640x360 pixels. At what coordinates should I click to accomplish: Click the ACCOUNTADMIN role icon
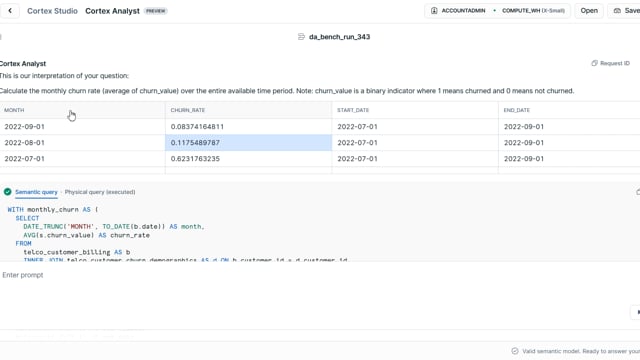(x=434, y=11)
